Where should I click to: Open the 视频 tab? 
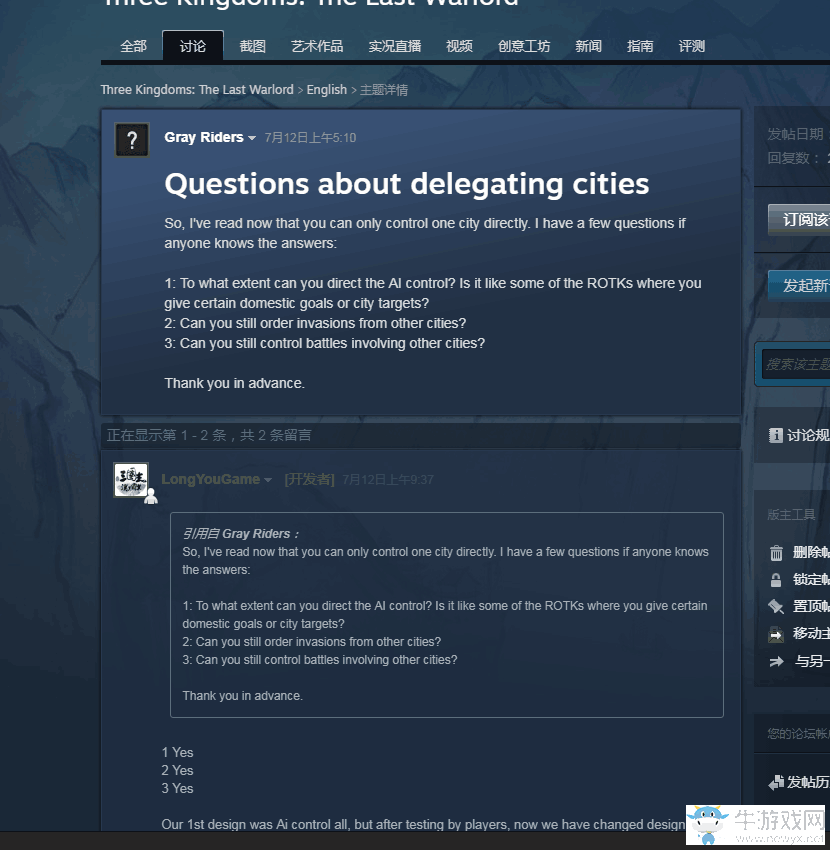coord(459,46)
